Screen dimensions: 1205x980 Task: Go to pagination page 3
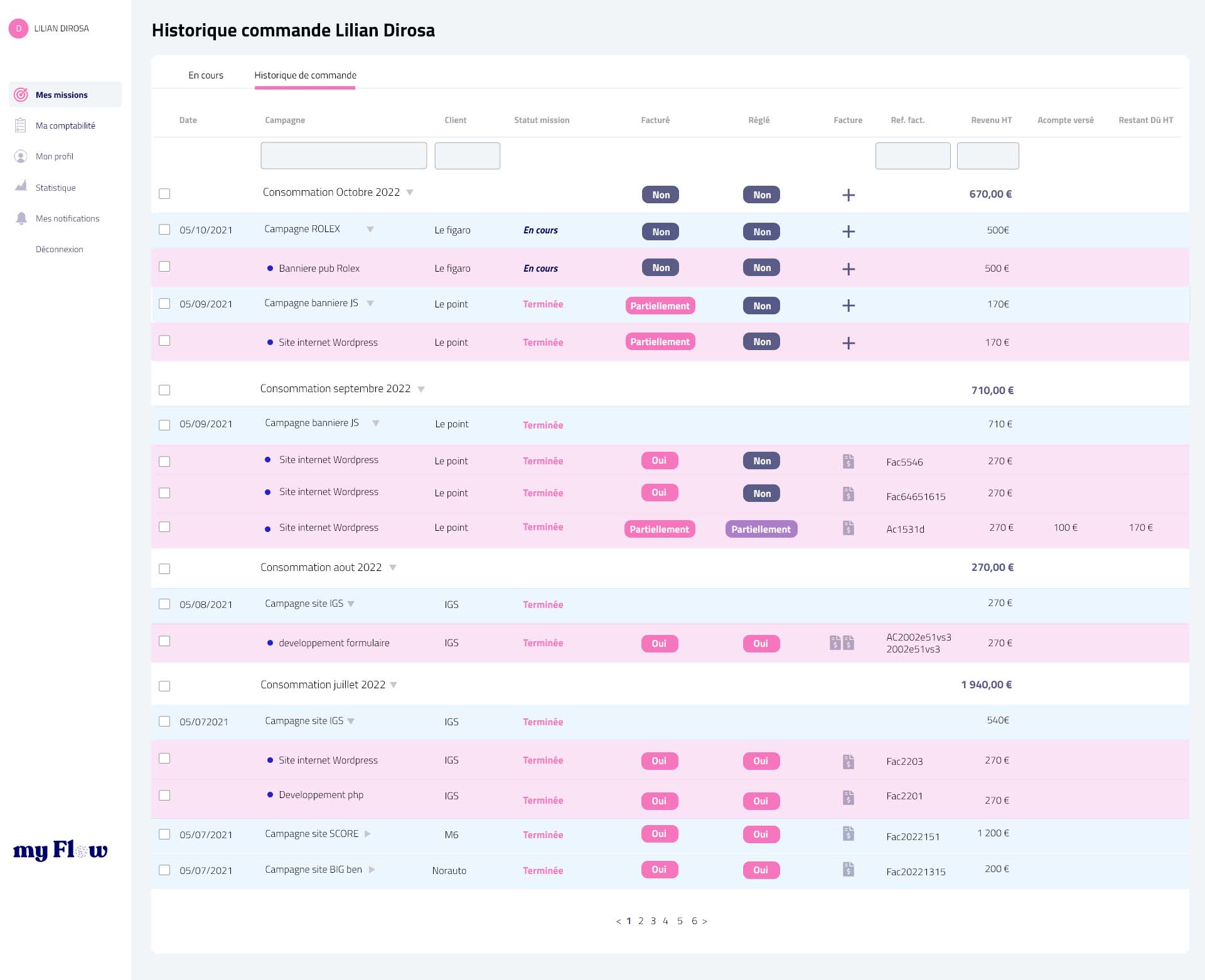(653, 921)
